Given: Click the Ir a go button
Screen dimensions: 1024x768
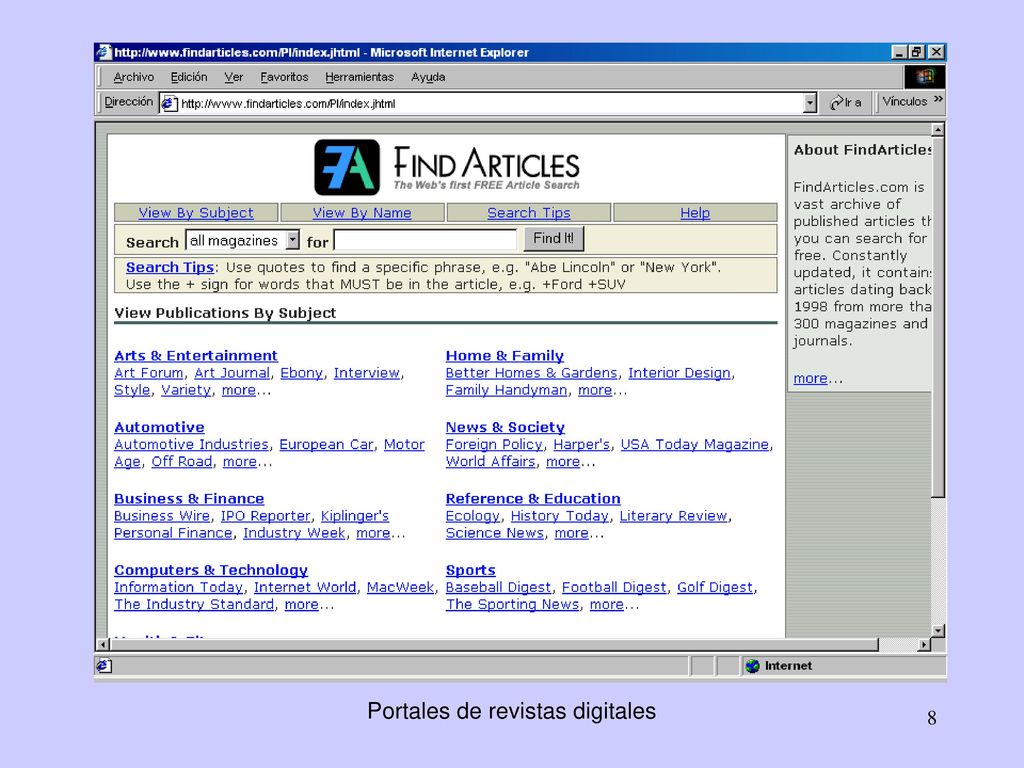Looking at the screenshot, I should pyautogui.click(x=846, y=103).
